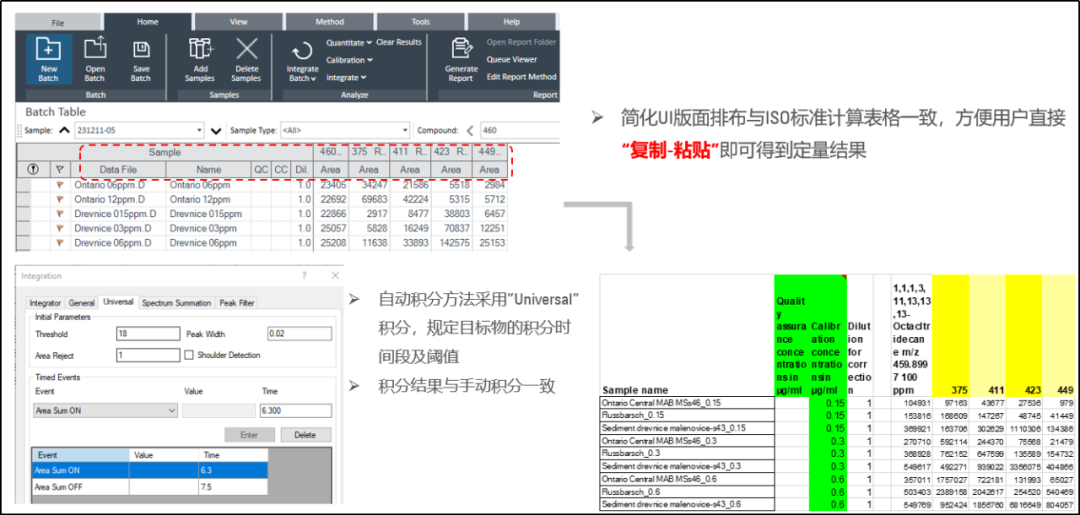1080x516 pixels.
Task: Click Edit Report Method
Action: coord(521,76)
